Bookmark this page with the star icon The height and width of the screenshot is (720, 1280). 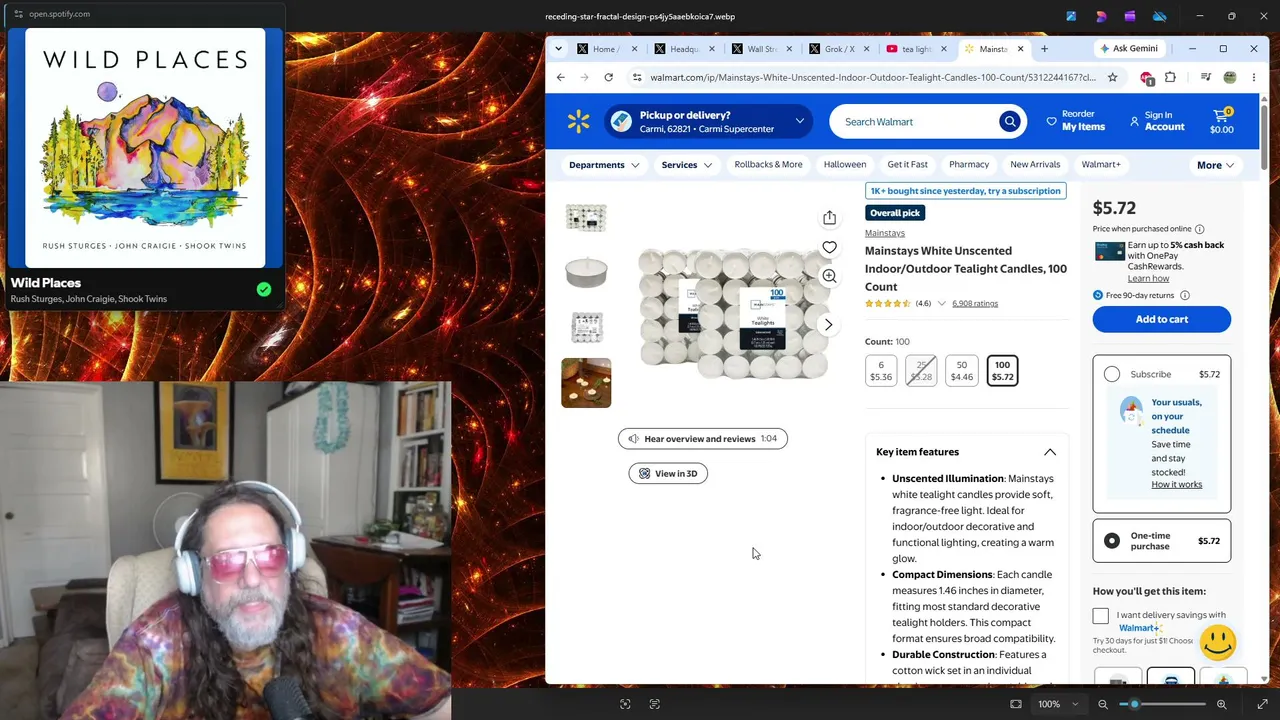1112,77
